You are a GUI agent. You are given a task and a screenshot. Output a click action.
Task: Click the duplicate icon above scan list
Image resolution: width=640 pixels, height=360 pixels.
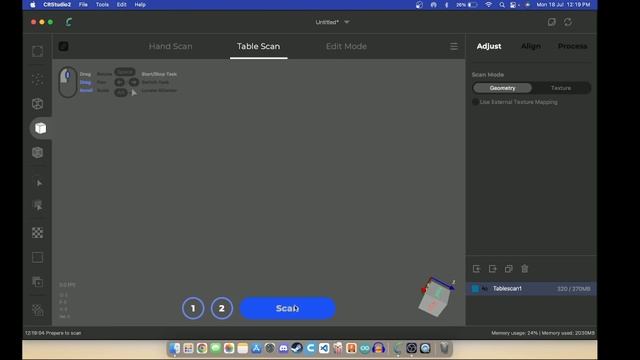tap(509, 269)
